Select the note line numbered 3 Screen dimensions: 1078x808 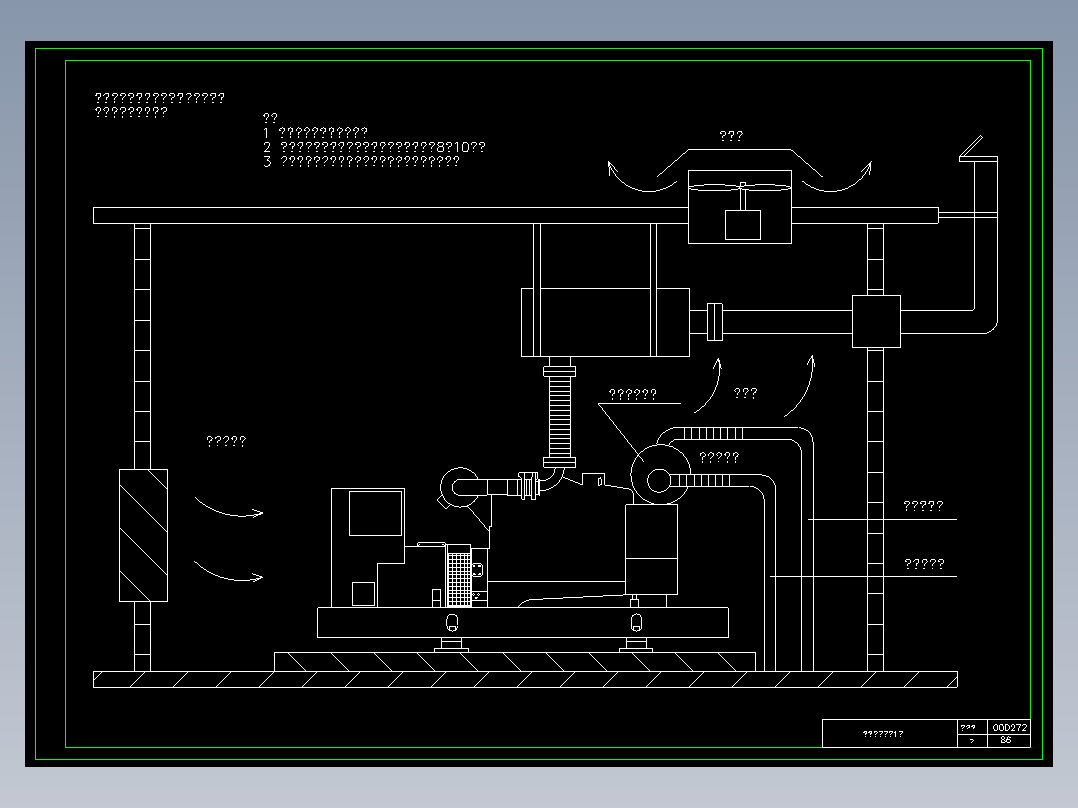[362, 162]
